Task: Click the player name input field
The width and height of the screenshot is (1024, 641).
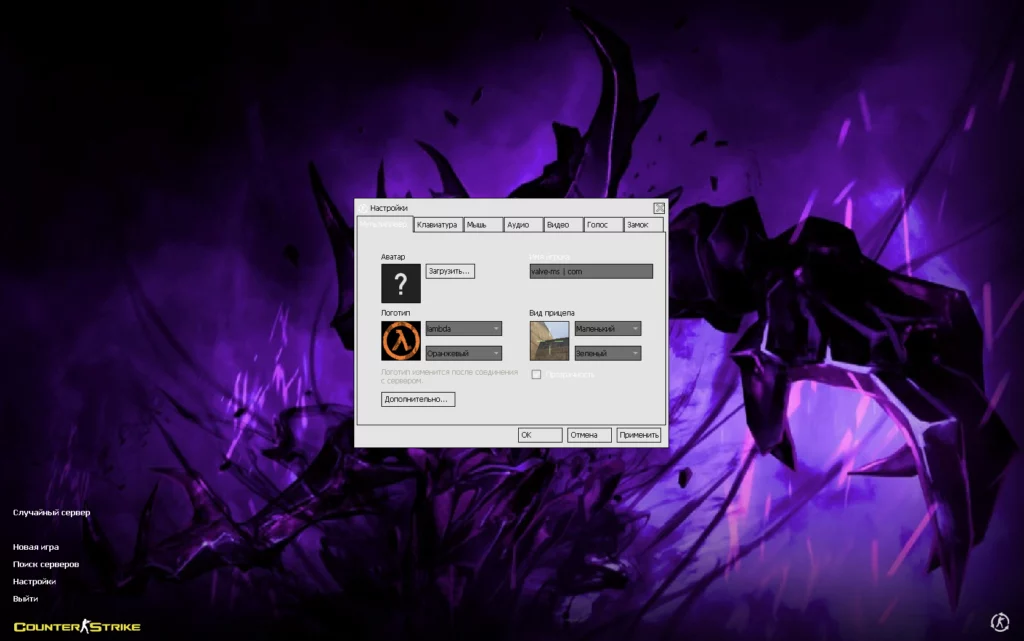Action: 590,270
